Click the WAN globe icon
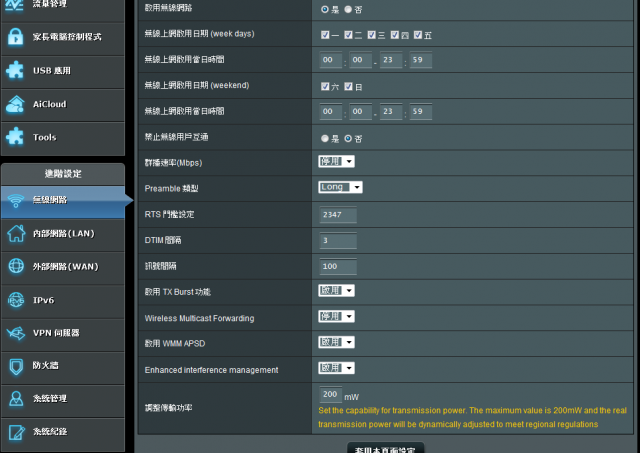Screen dimensions: 640x453 16,266
